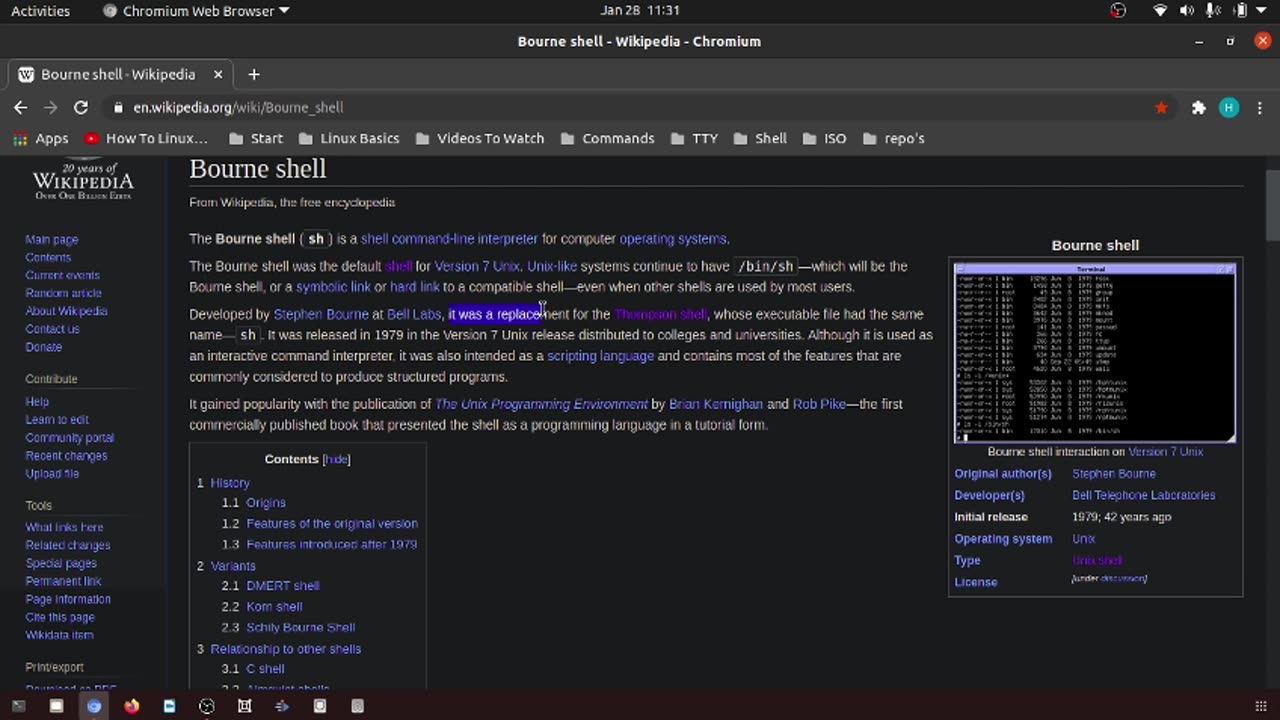Open the Activities overview
1280x720 pixels.
[x=41, y=11]
